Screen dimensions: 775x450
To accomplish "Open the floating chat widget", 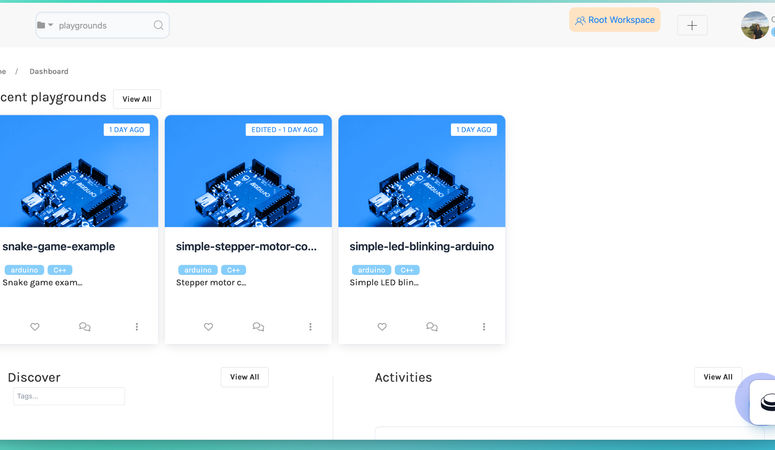I will (761, 400).
